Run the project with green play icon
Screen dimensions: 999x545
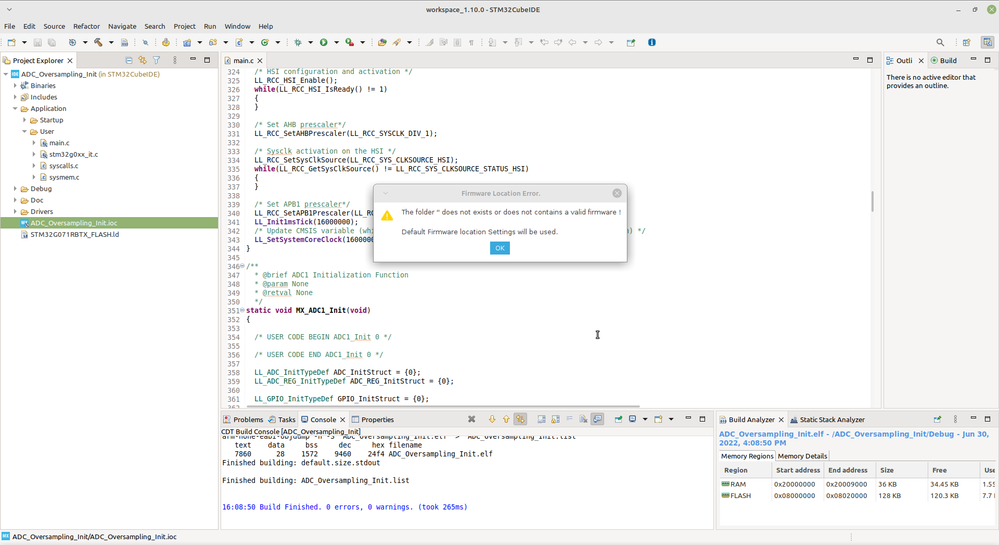point(324,43)
